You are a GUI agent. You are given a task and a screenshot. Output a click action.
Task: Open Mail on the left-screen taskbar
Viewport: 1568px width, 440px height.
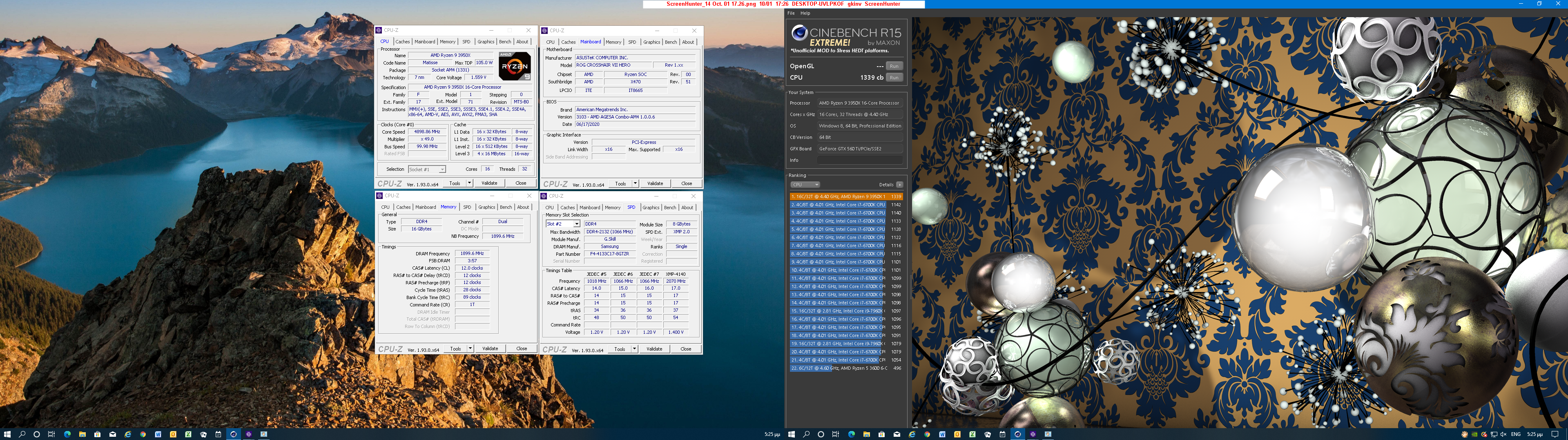coord(113,435)
